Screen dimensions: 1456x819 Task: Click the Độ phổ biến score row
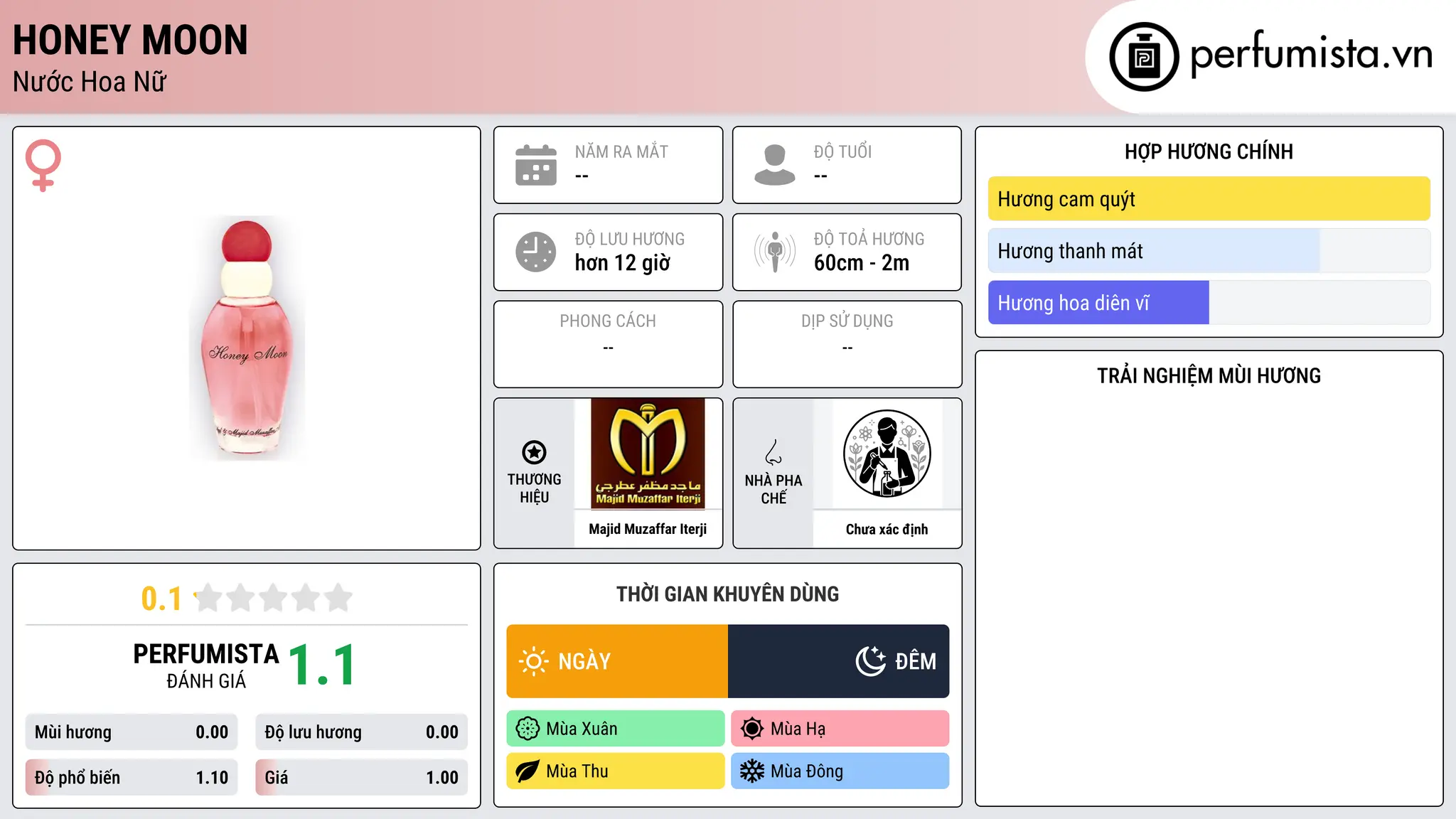[x=132, y=778]
